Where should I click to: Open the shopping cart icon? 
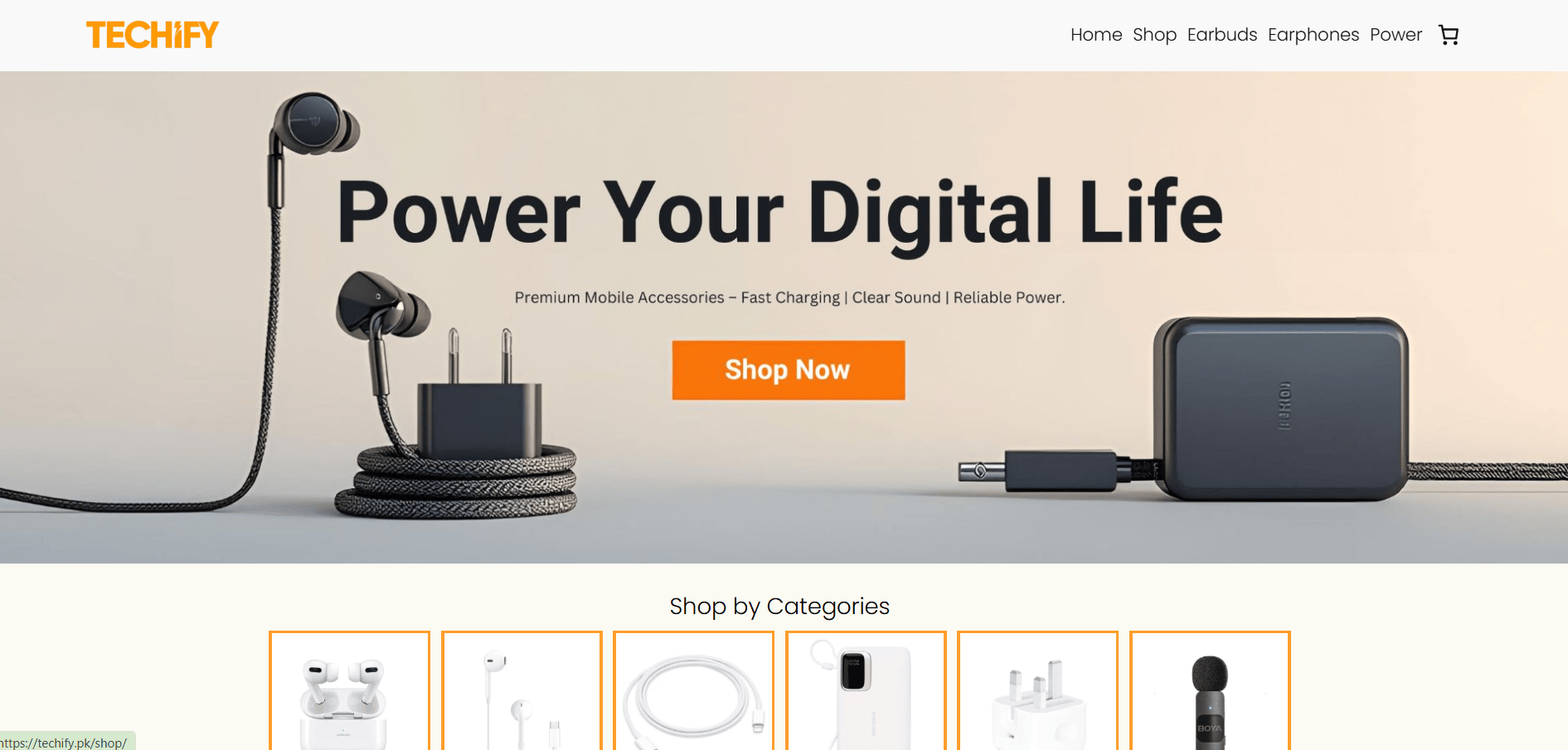(1449, 35)
